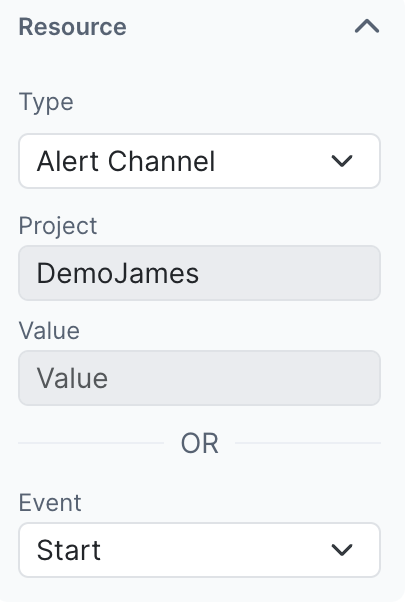This screenshot has width=406, height=604.
Task: Click the 'DemoJames' text in Project
Action: [x=117, y=273]
